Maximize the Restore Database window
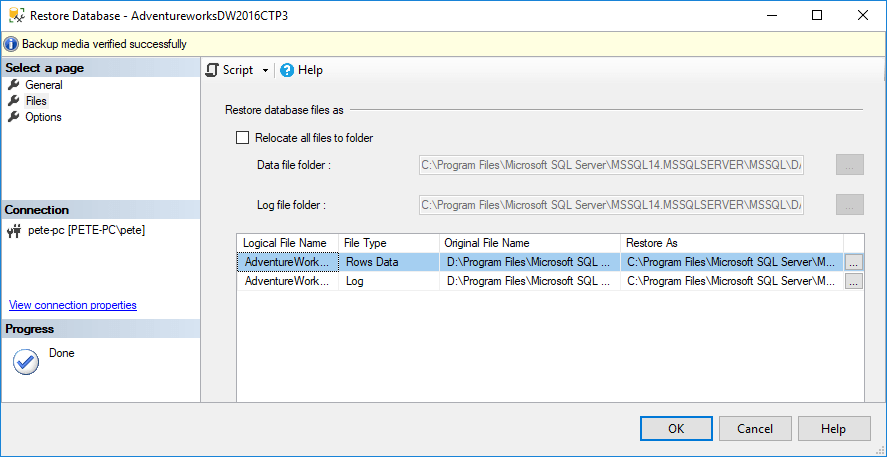Viewport: 887px width, 457px height. tap(816, 16)
